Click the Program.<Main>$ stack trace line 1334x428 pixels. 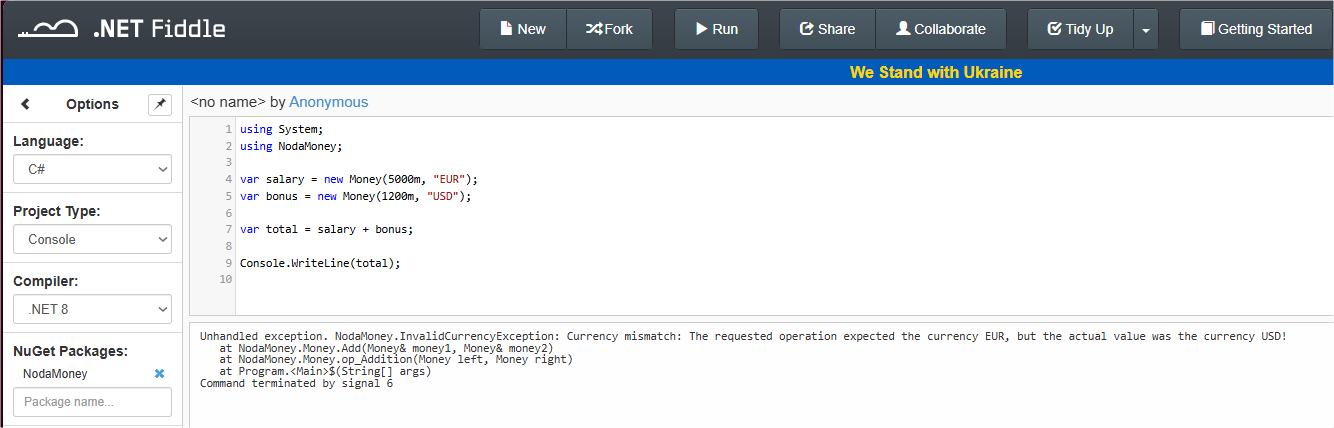tap(325, 371)
